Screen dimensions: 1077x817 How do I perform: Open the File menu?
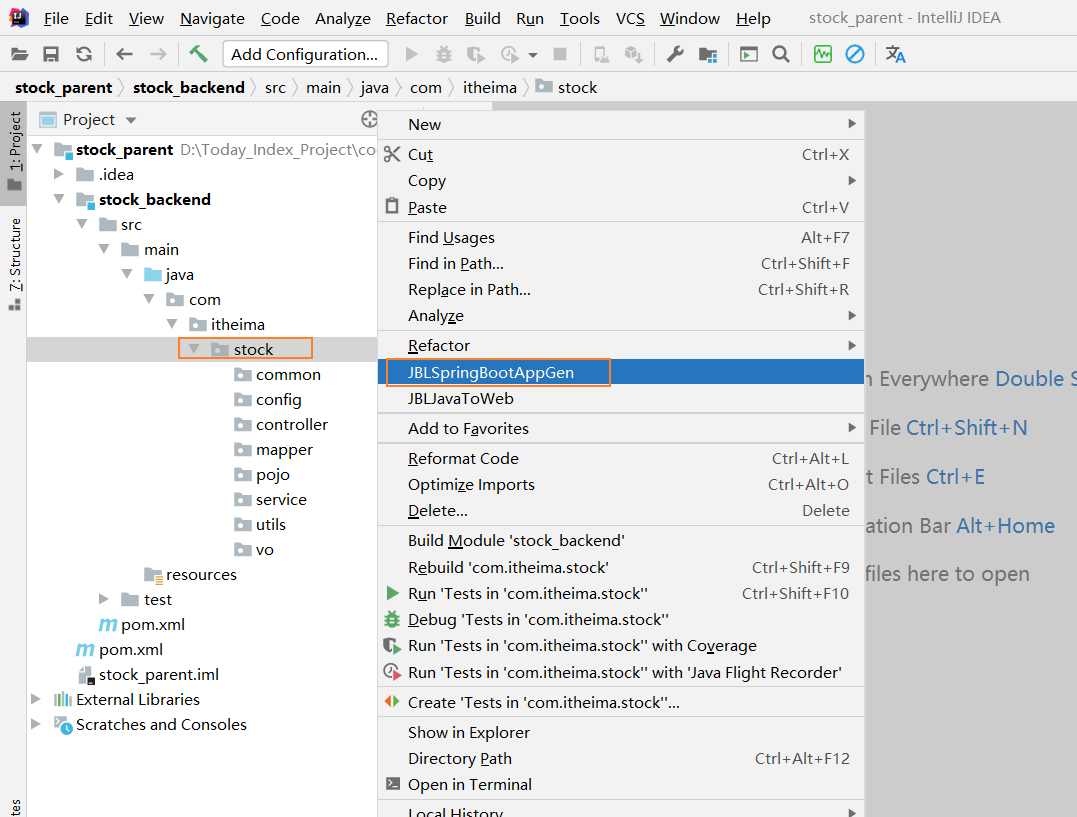(x=56, y=19)
